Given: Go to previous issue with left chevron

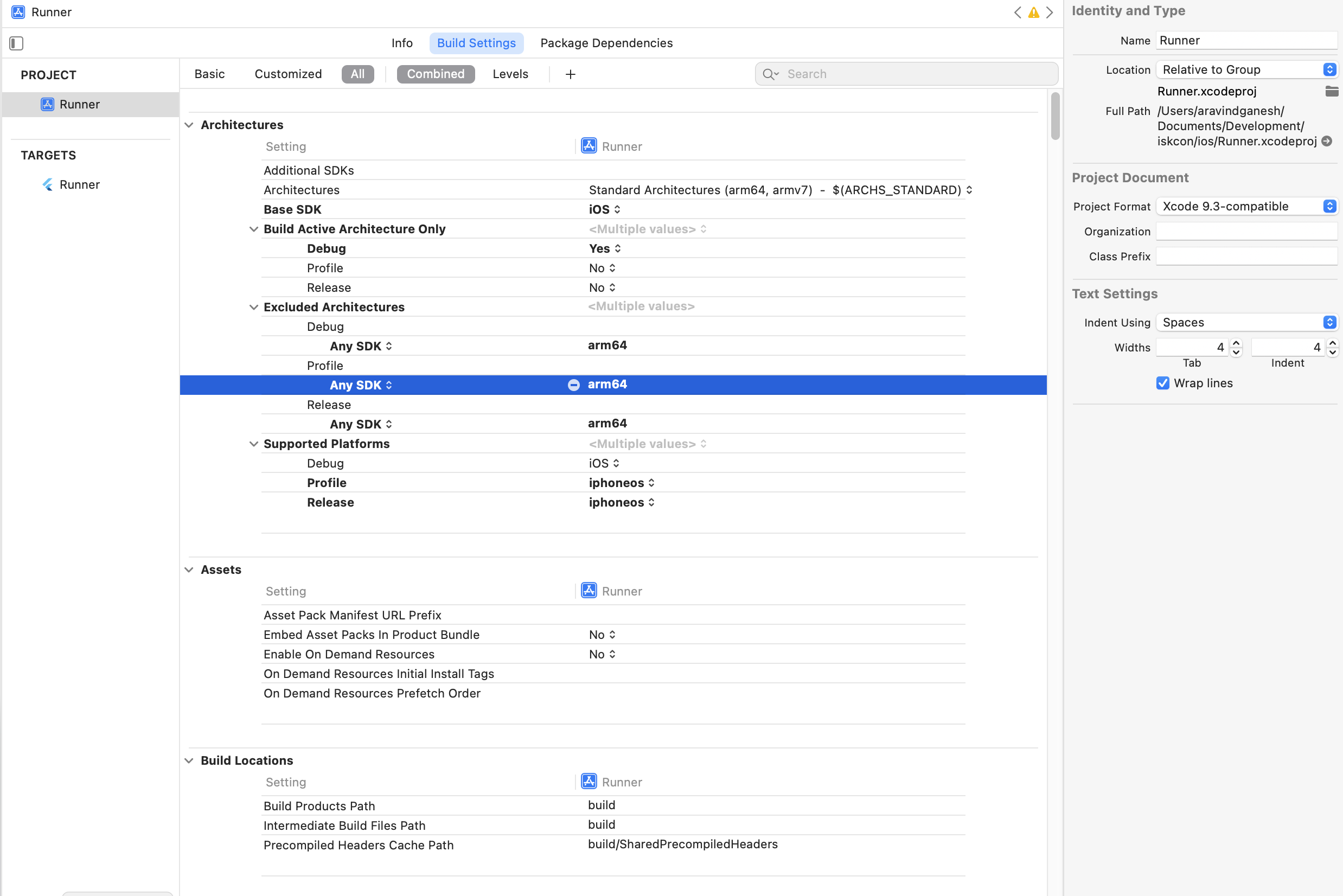Looking at the screenshot, I should [x=1017, y=12].
